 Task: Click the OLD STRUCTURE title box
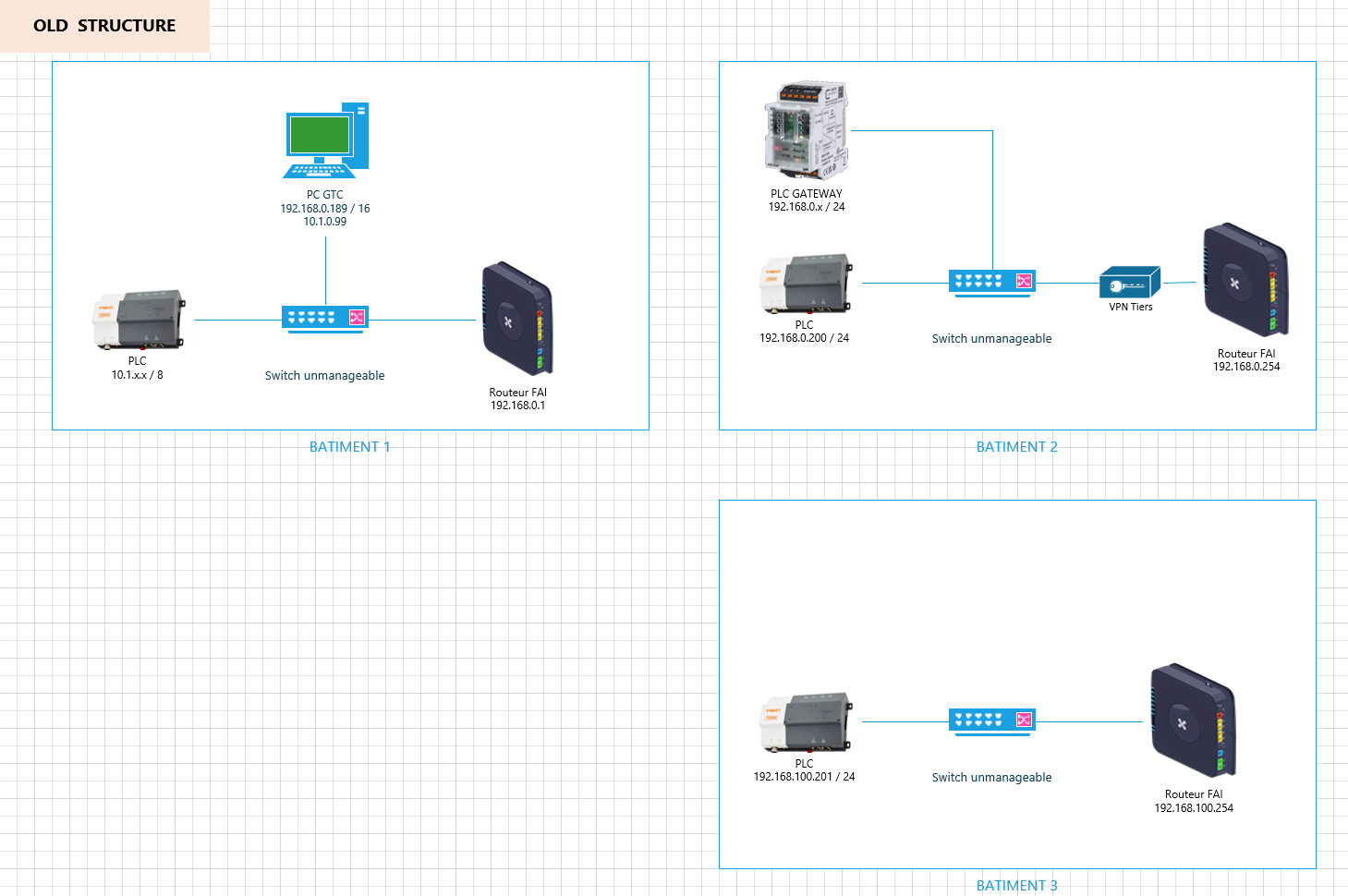coord(104,26)
